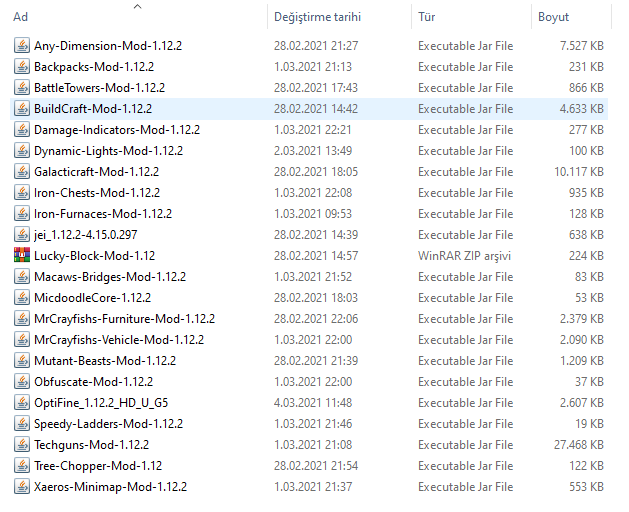Select file name Any-Dimension-Mod-1.12.2

108,46
